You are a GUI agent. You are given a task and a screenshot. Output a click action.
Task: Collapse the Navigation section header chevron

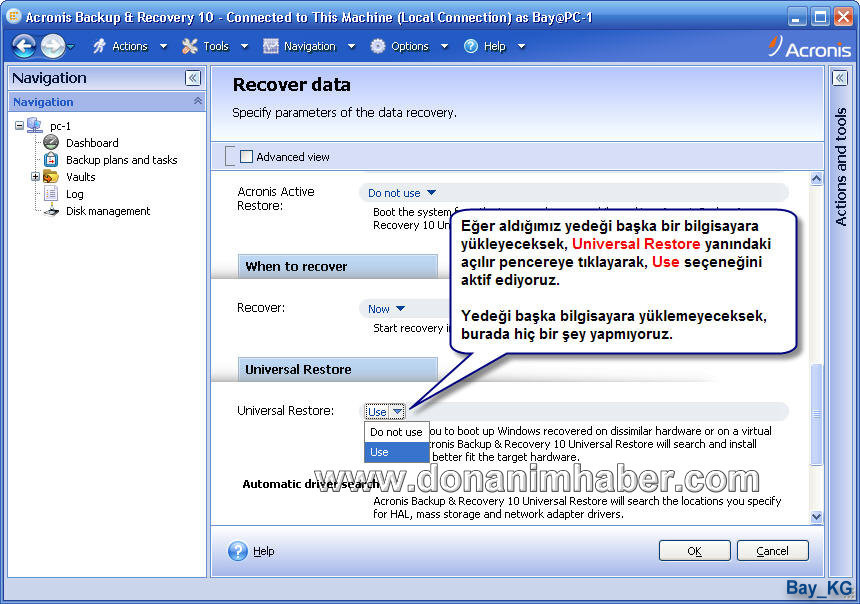[198, 101]
